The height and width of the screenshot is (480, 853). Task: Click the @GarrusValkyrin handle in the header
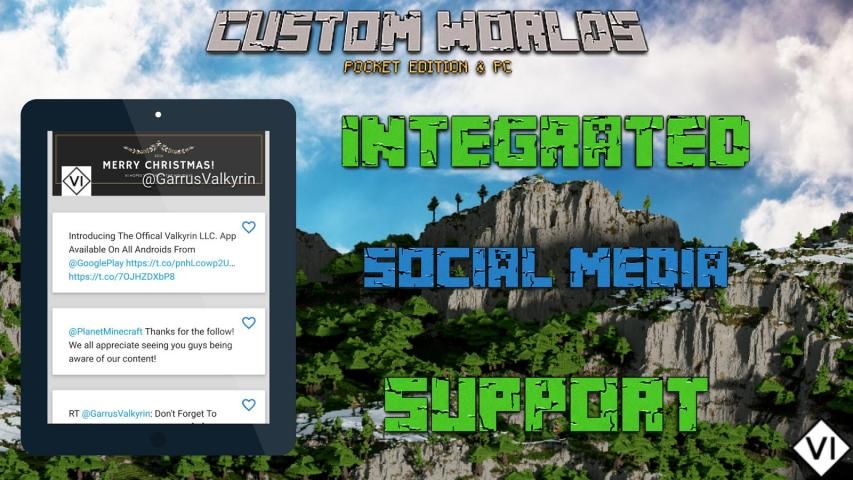pos(202,180)
